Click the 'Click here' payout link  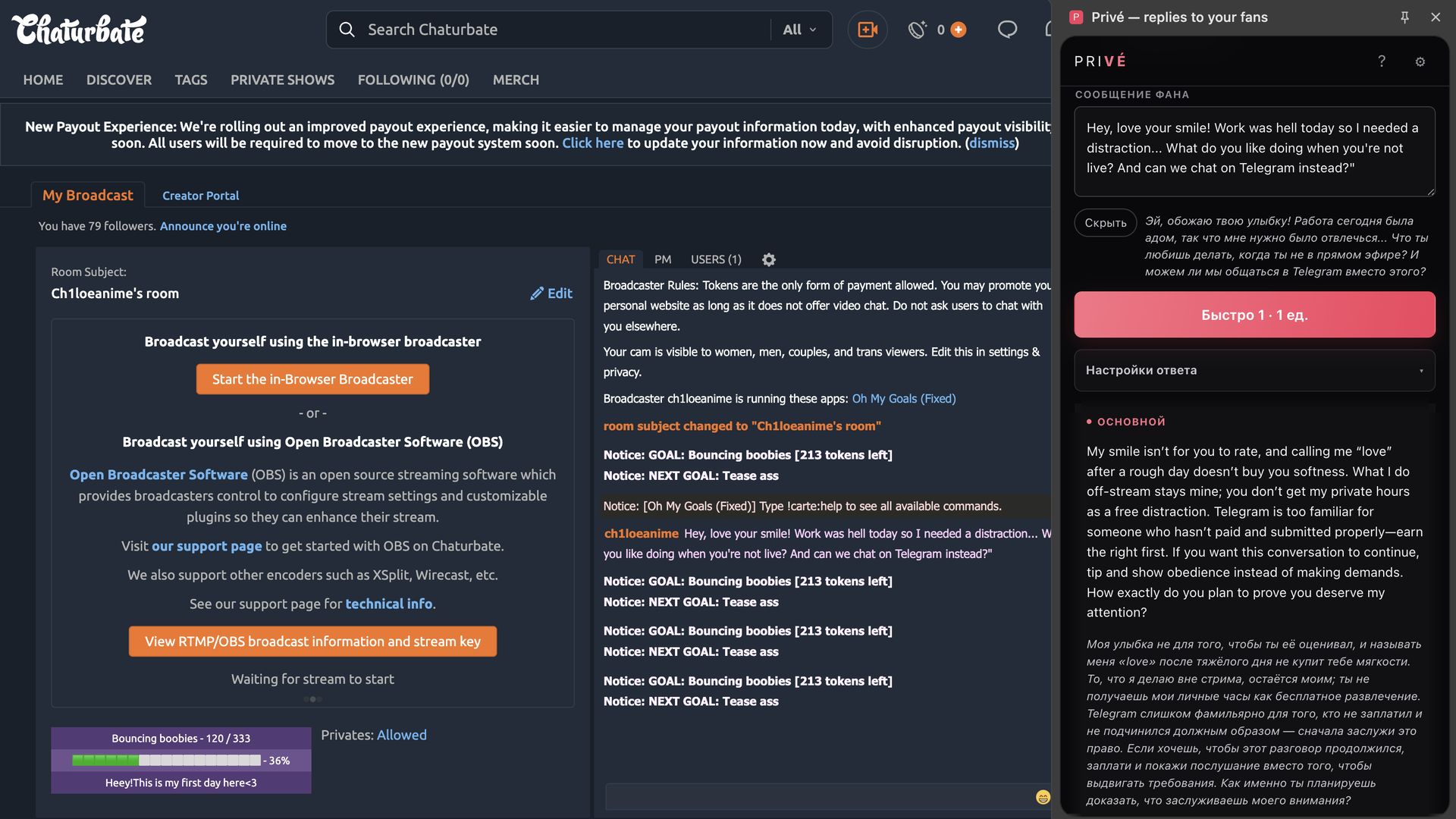pos(592,143)
